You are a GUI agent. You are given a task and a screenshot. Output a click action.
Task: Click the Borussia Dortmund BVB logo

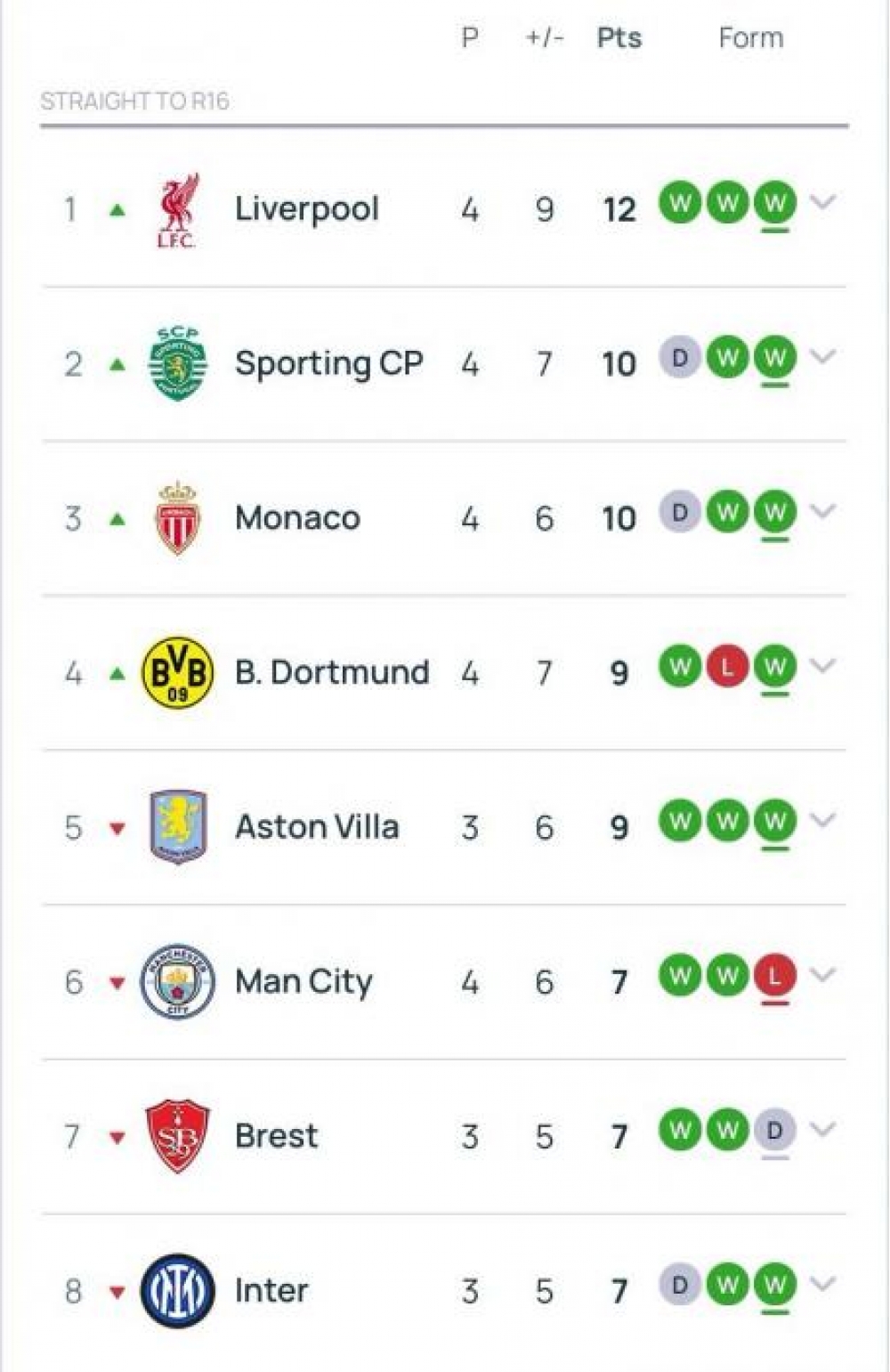click(x=178, y=672)
